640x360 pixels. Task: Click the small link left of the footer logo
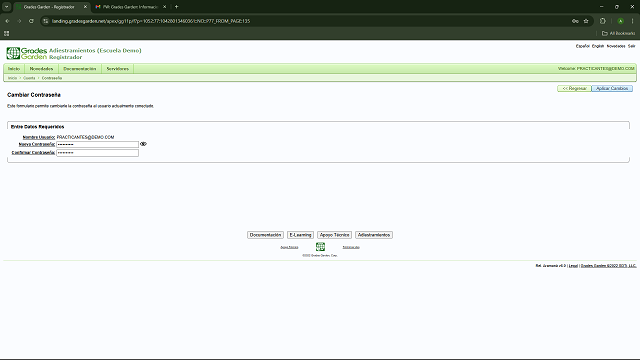tap(289, 247)
